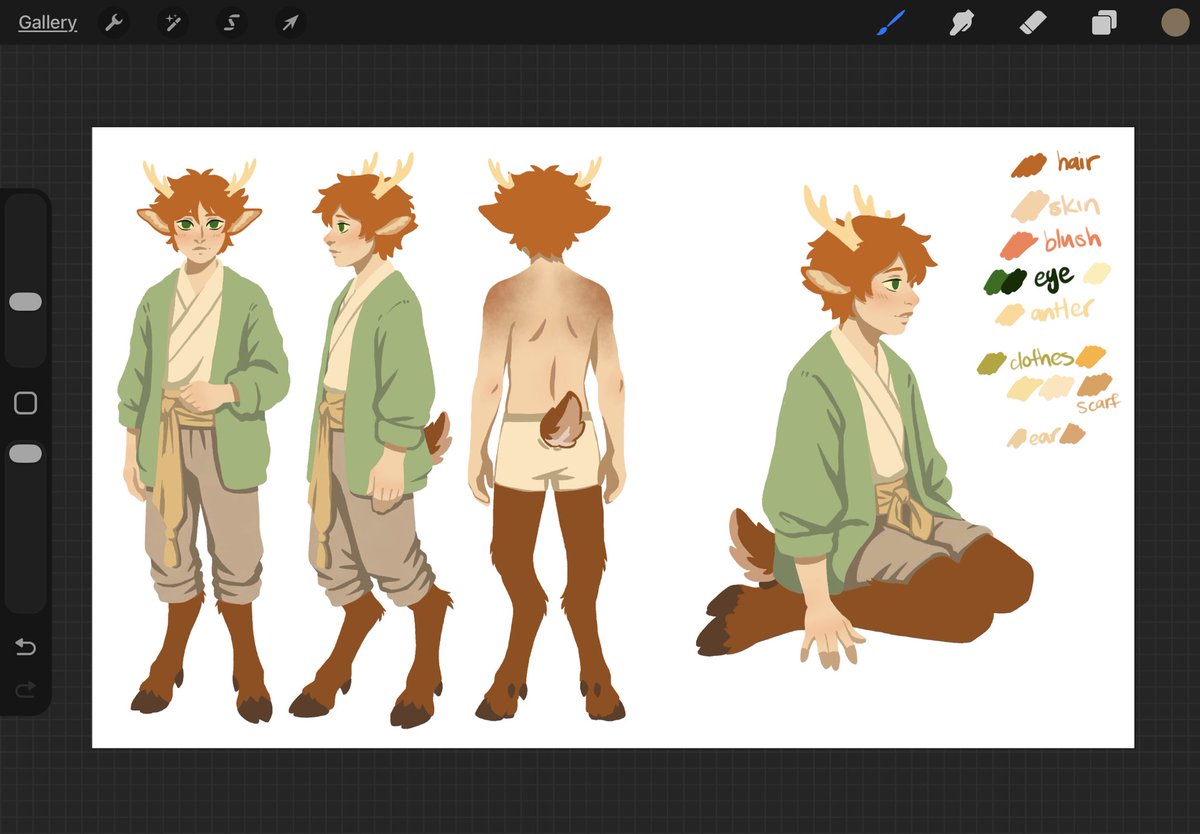The width and height of the screenshot is (1200, 834).
Task: Tap the front view character drawing
Action: click(202, 440)
